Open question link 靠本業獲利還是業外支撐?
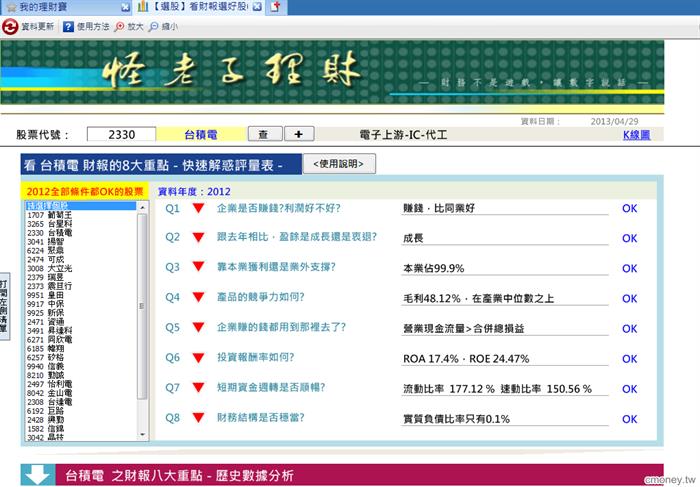Screen dimensions: 700x487 point(276,267)
